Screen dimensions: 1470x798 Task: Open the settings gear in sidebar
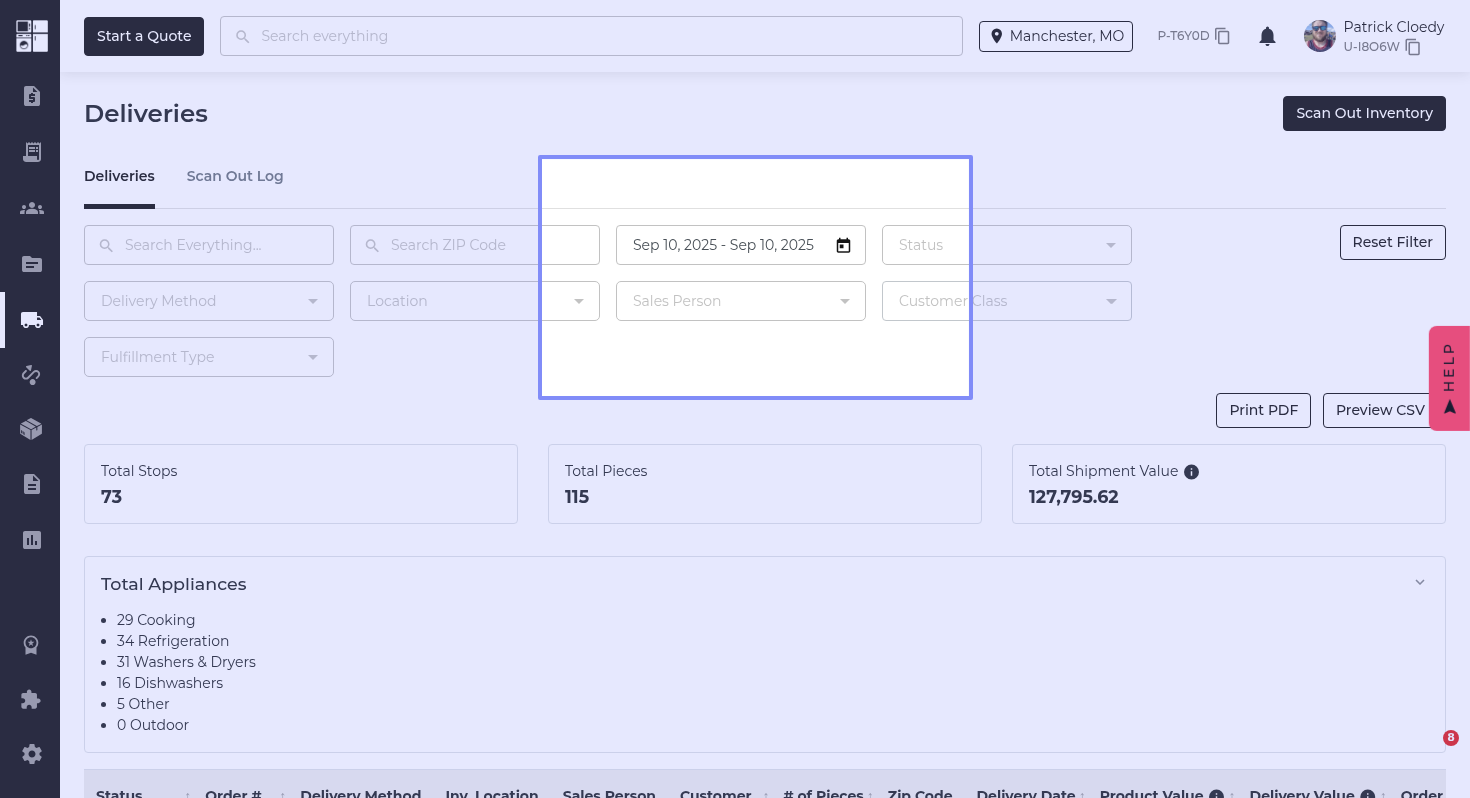coord(31,754)
